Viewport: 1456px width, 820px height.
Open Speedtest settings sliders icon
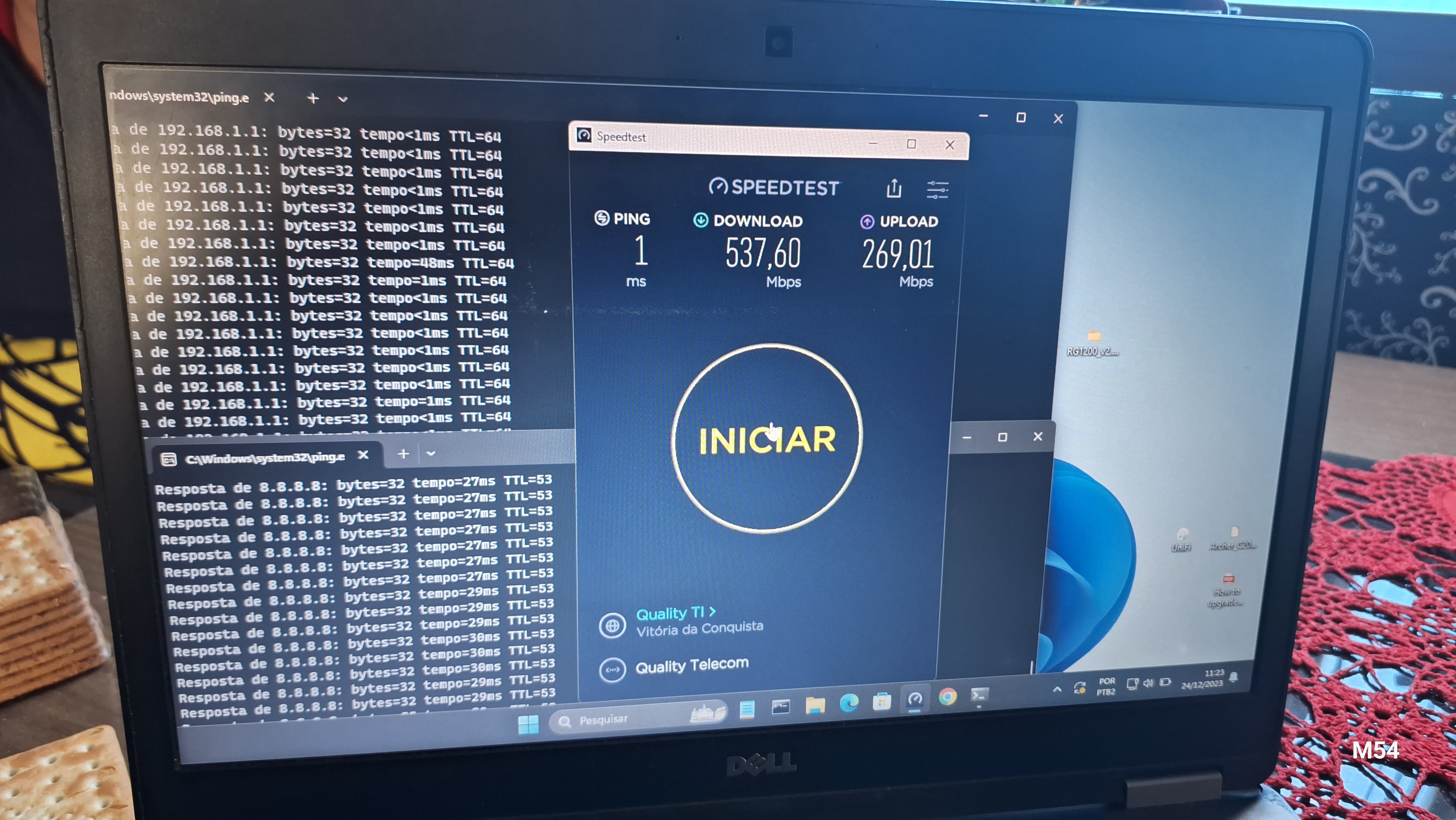[x=937, y=189]
